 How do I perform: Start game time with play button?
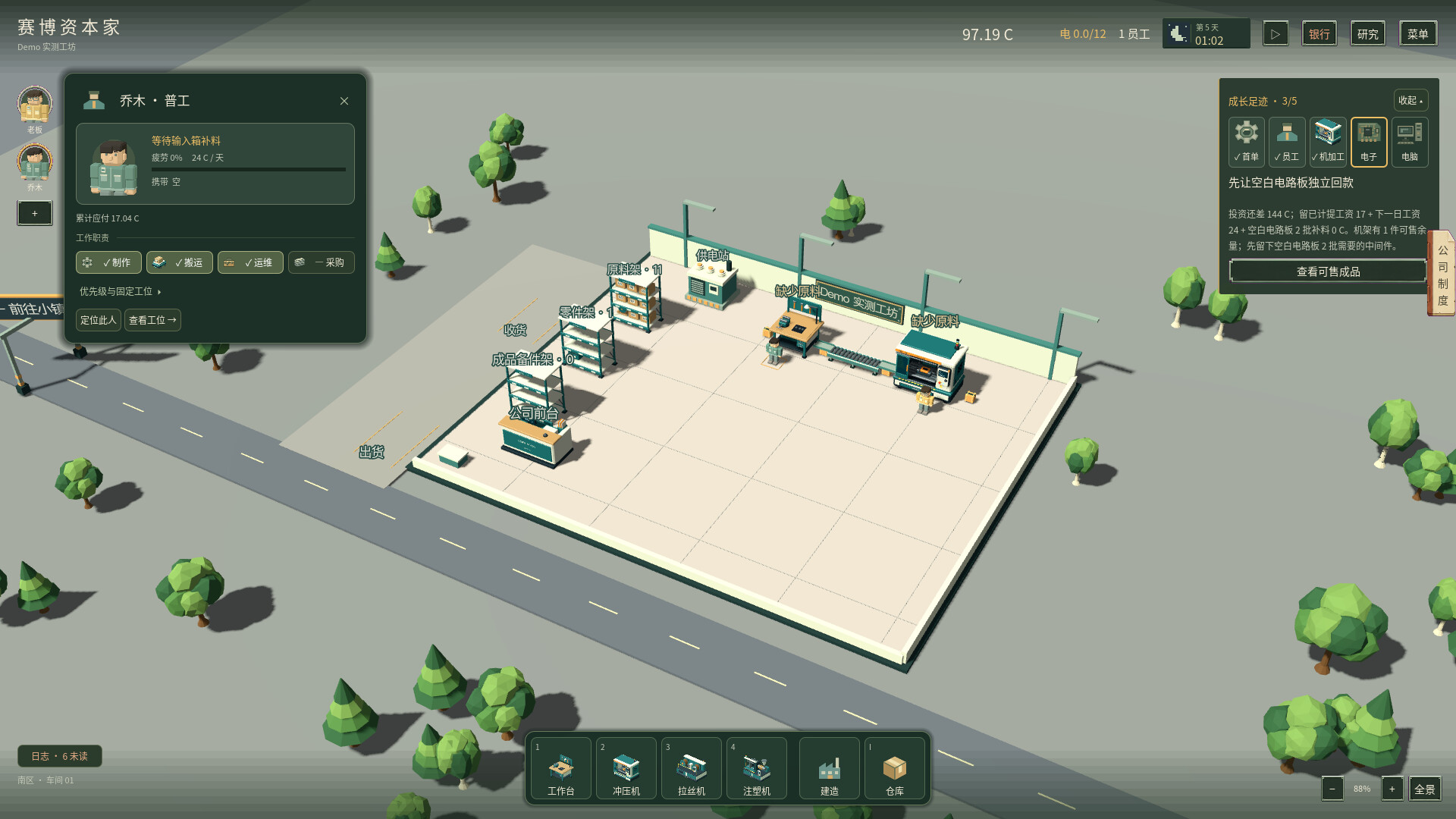(x=1276, y=33)
